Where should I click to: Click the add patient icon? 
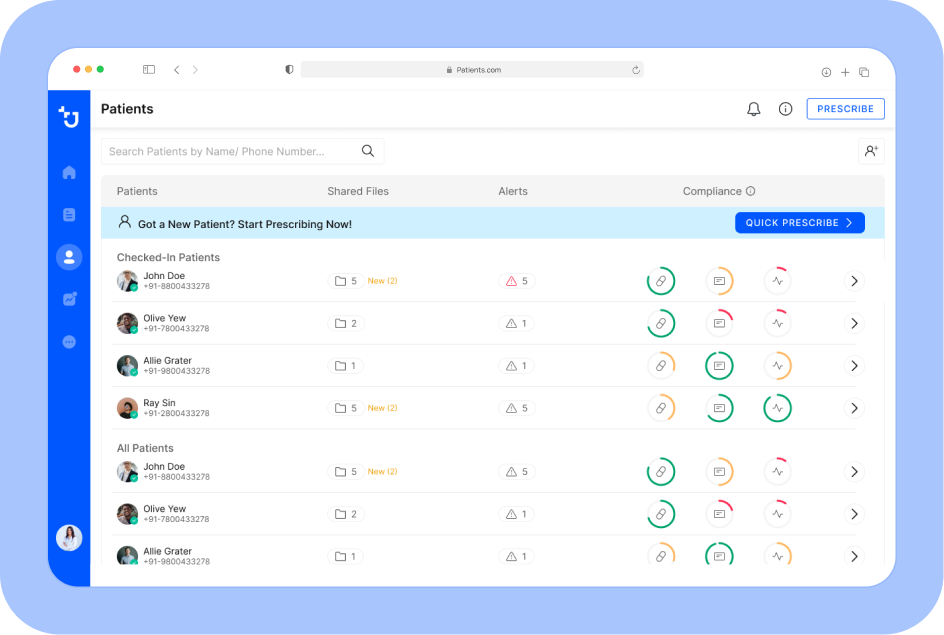(871, 151)
